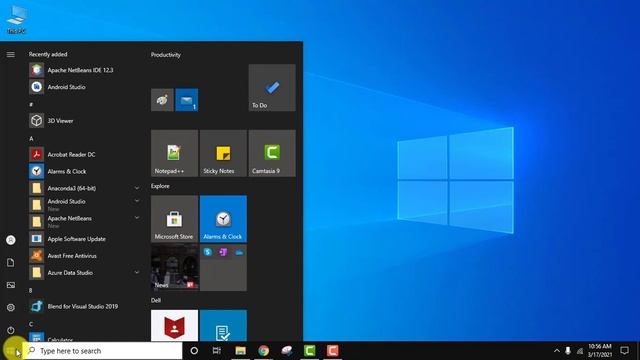Launch Google Chrome from the taskbar
The width and height of the screenshot is (640, 360).
click(264, 351)
